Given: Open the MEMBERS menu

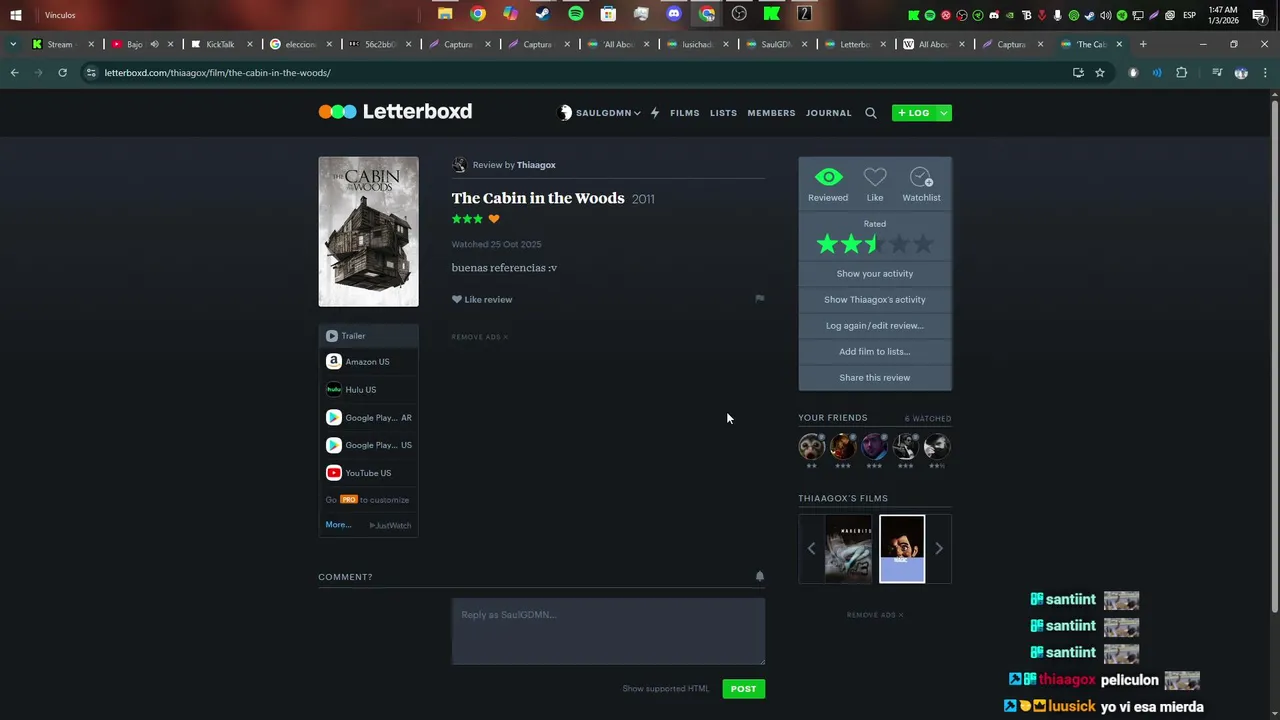Looking at the screenshot, I should point(771,113).
